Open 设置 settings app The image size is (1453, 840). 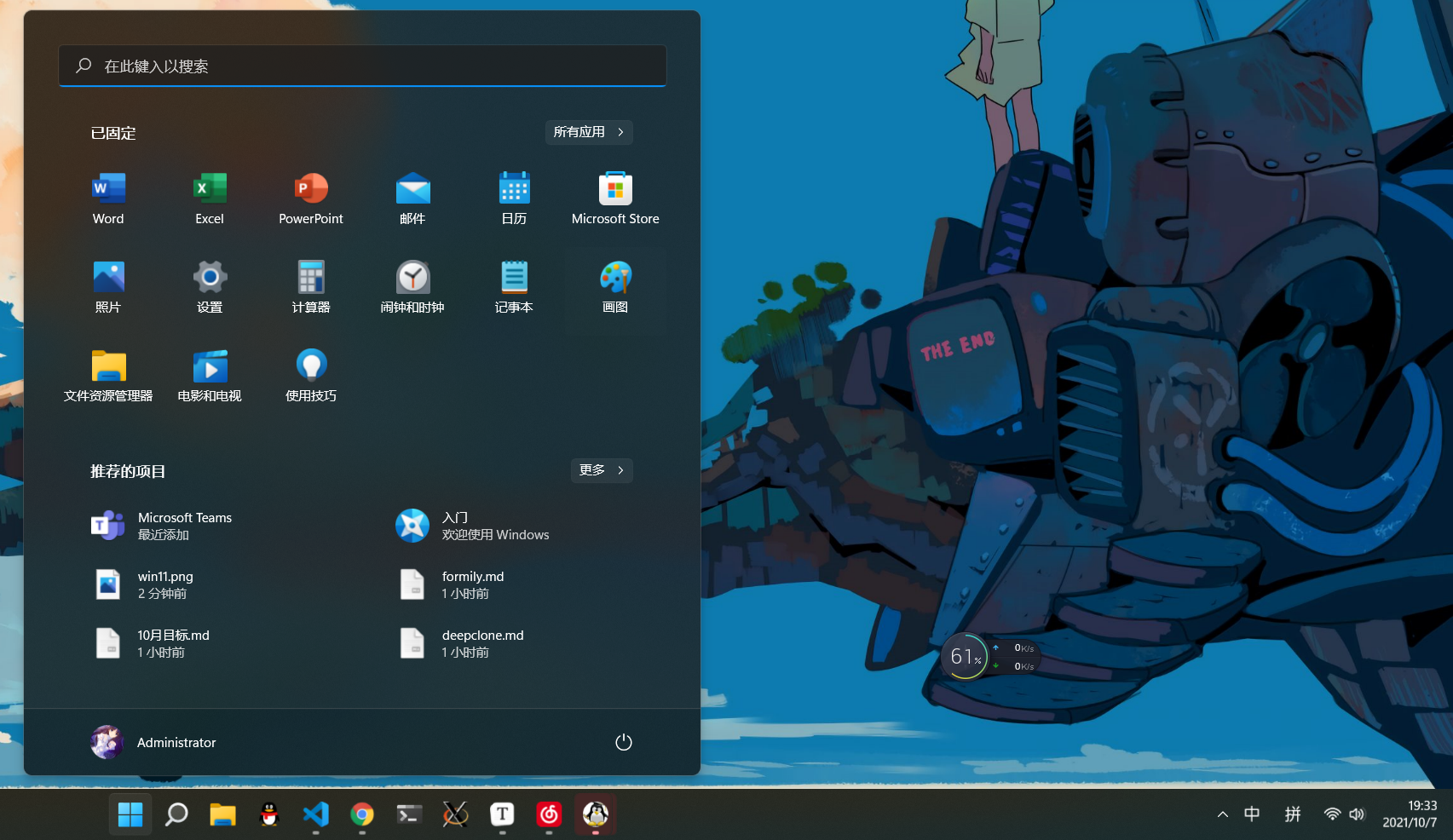[x=210, y=287]
